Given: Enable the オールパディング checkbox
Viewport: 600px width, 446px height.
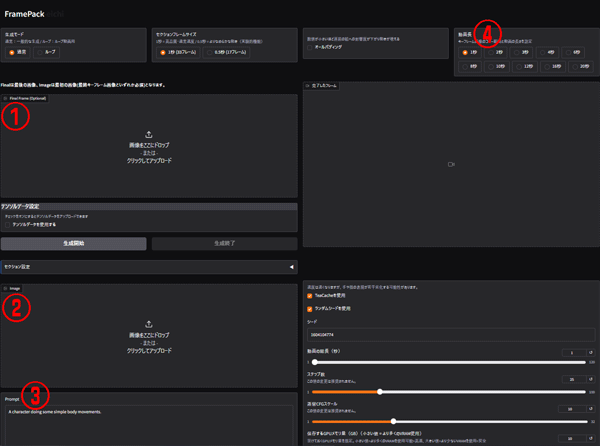Looking at the screenshot, I should coord(310,47).
